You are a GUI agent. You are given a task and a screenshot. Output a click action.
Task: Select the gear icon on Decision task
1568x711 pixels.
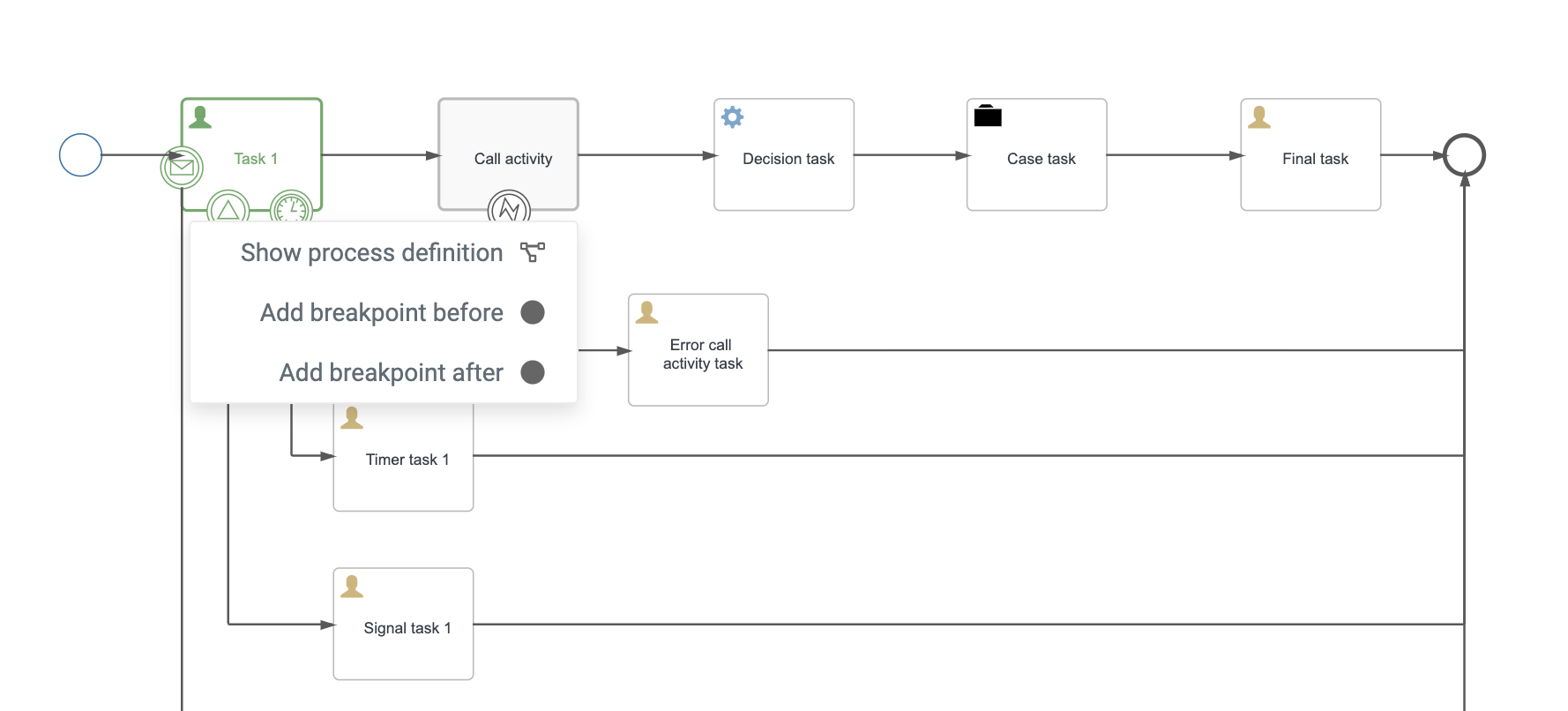(732, 116)
